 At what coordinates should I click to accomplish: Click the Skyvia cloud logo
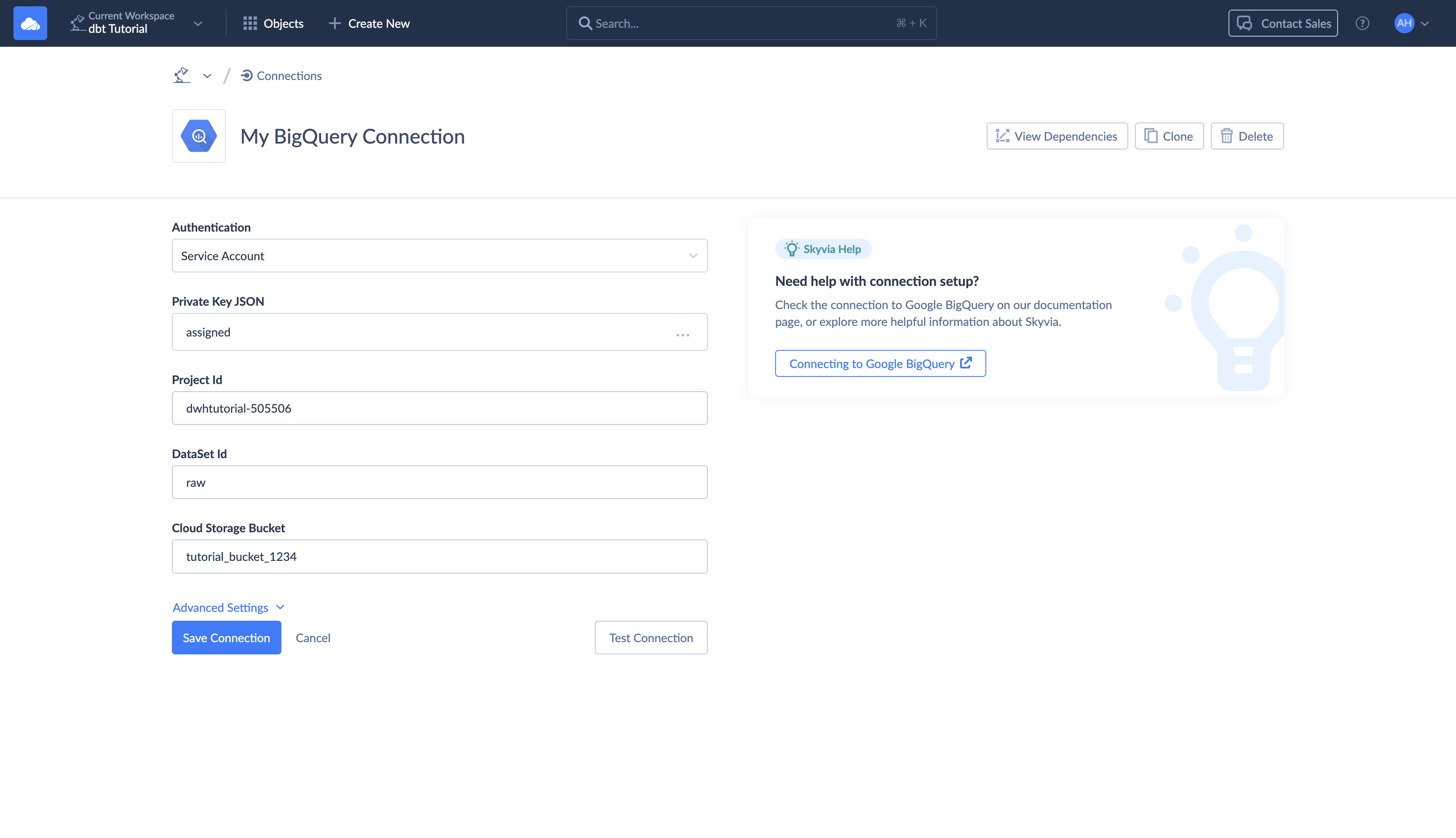coord(30,23)
